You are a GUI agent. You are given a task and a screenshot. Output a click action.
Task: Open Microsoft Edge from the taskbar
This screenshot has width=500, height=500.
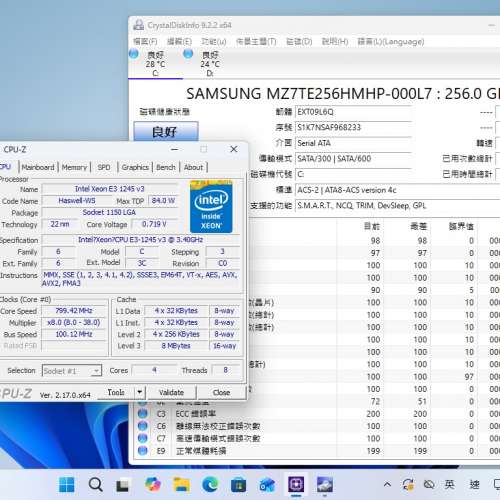[210, 484]
